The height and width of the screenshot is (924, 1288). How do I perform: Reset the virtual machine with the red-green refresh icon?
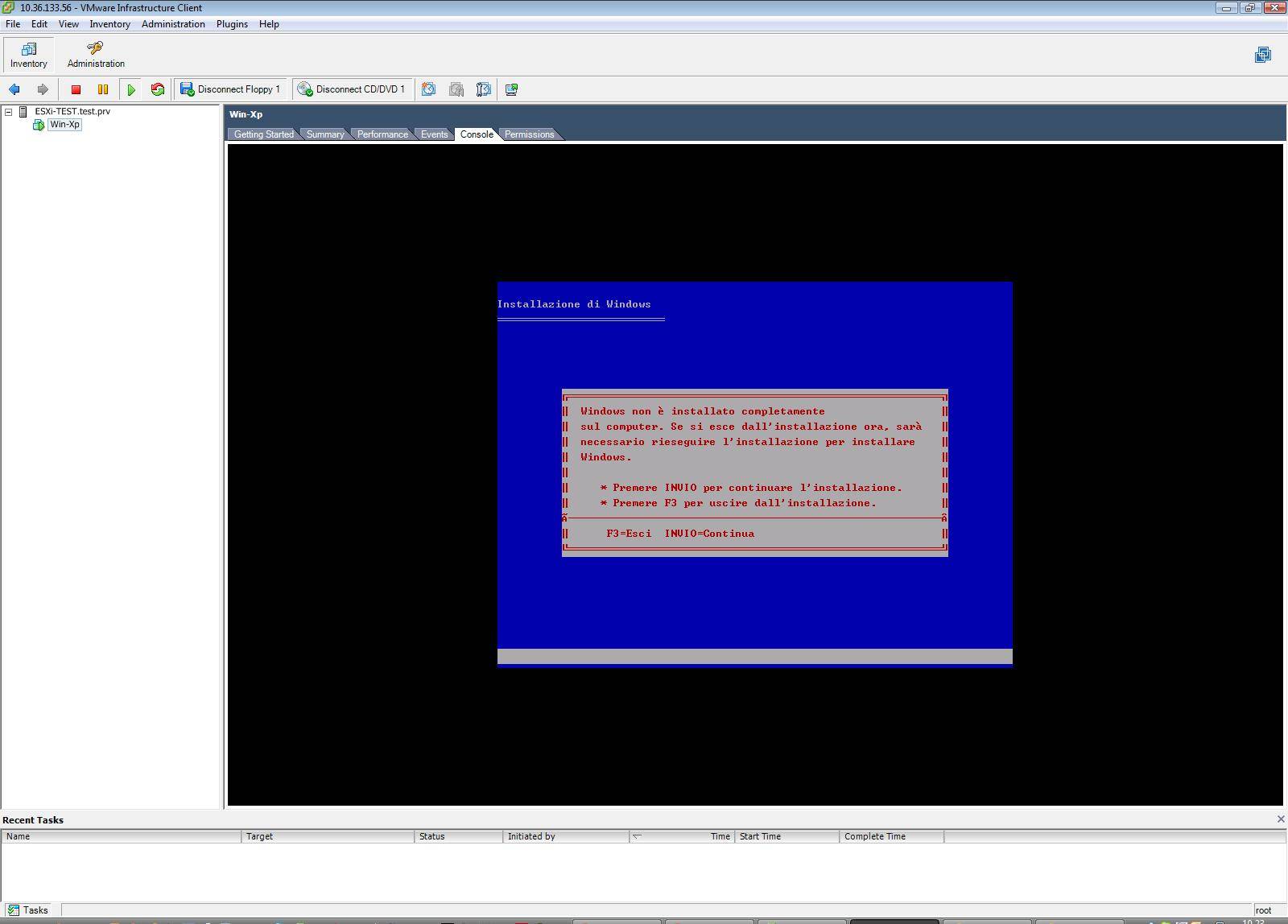[x=158, y=89]
